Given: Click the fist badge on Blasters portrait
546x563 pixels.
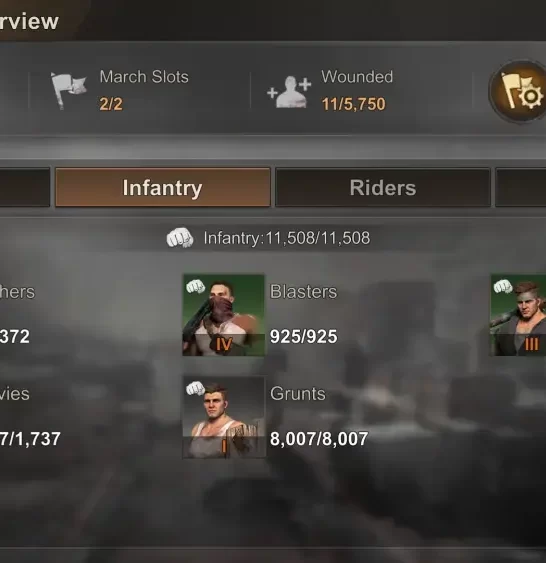Looking at the screenshot, I should click(195, 287).
